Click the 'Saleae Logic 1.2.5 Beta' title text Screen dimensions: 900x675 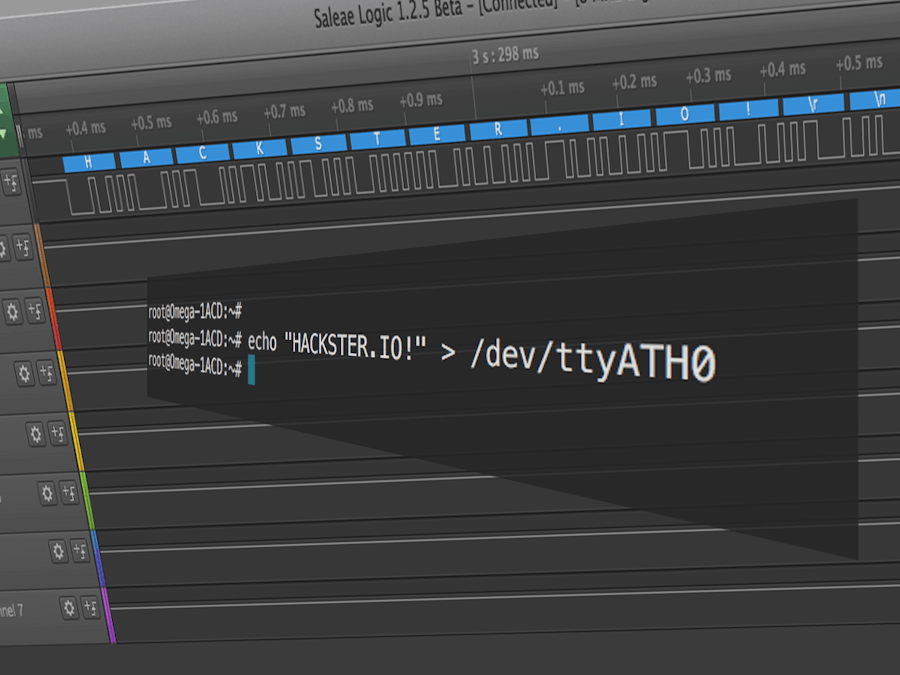(388, 13)
